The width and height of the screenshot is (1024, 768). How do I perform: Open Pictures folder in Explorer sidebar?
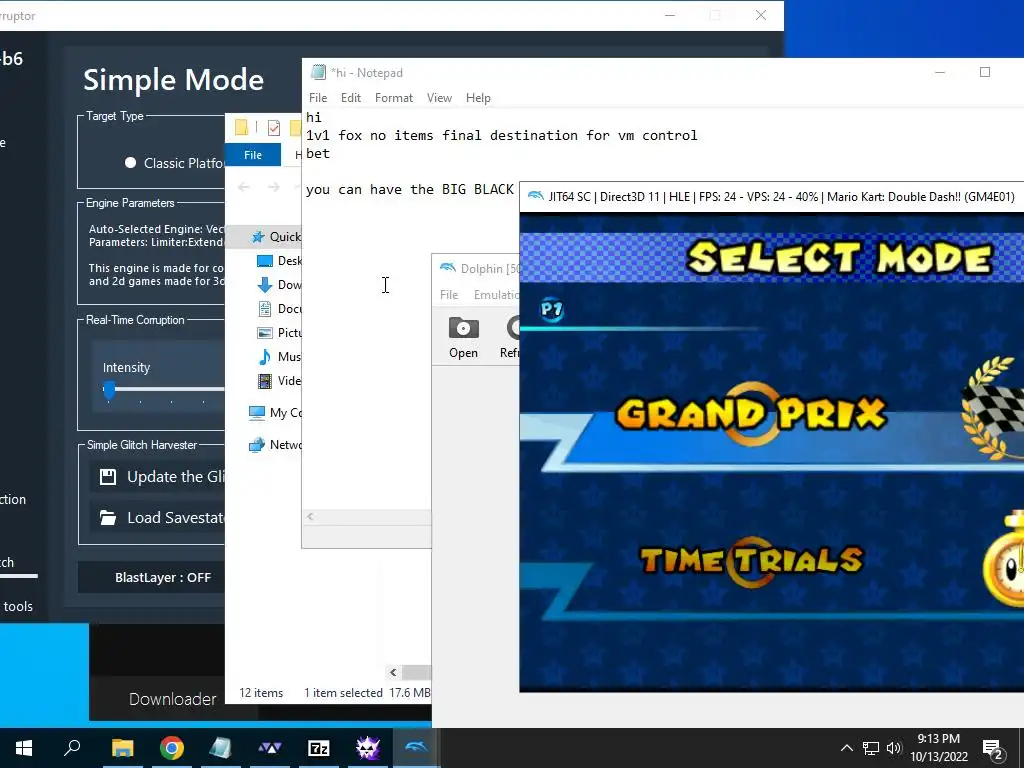tap(279, 333)
